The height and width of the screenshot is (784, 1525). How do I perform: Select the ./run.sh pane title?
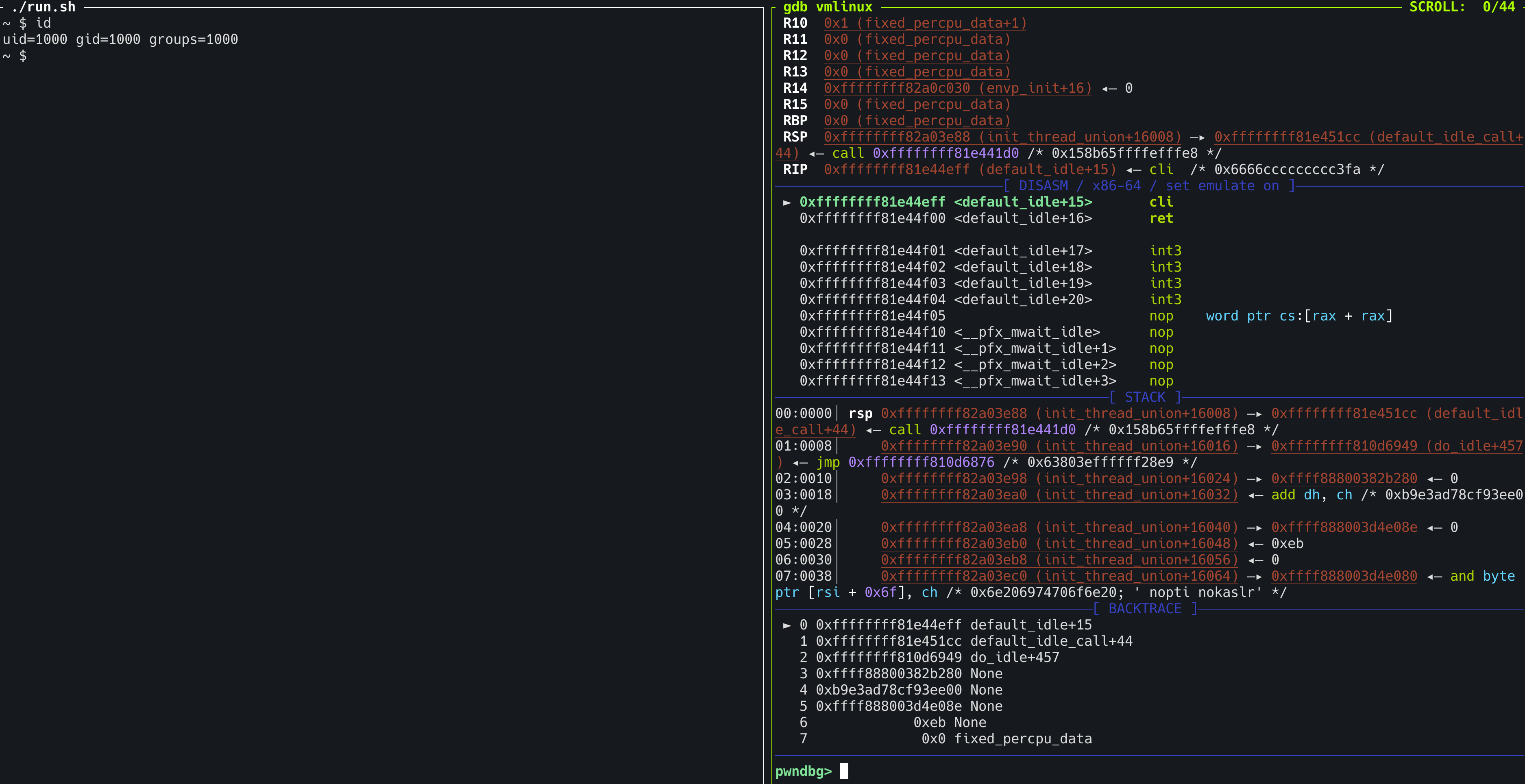43,7
